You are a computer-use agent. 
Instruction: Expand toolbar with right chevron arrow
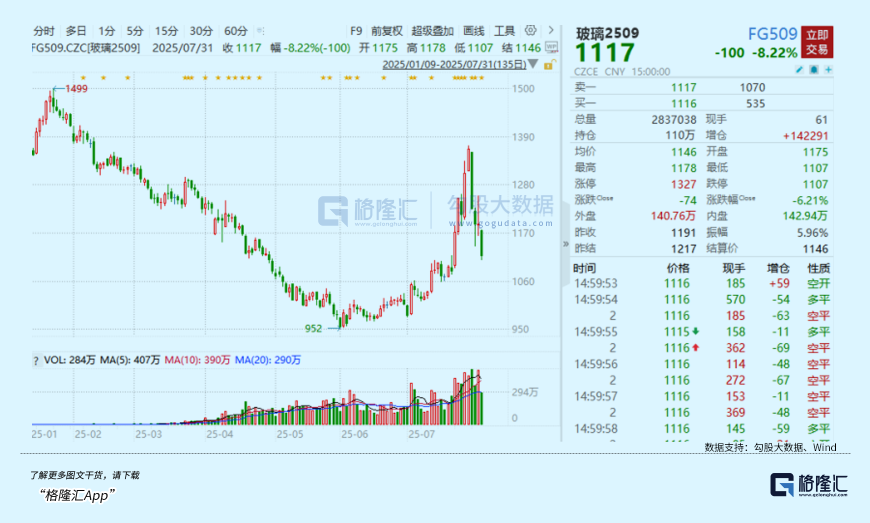(x=550, y=31)
